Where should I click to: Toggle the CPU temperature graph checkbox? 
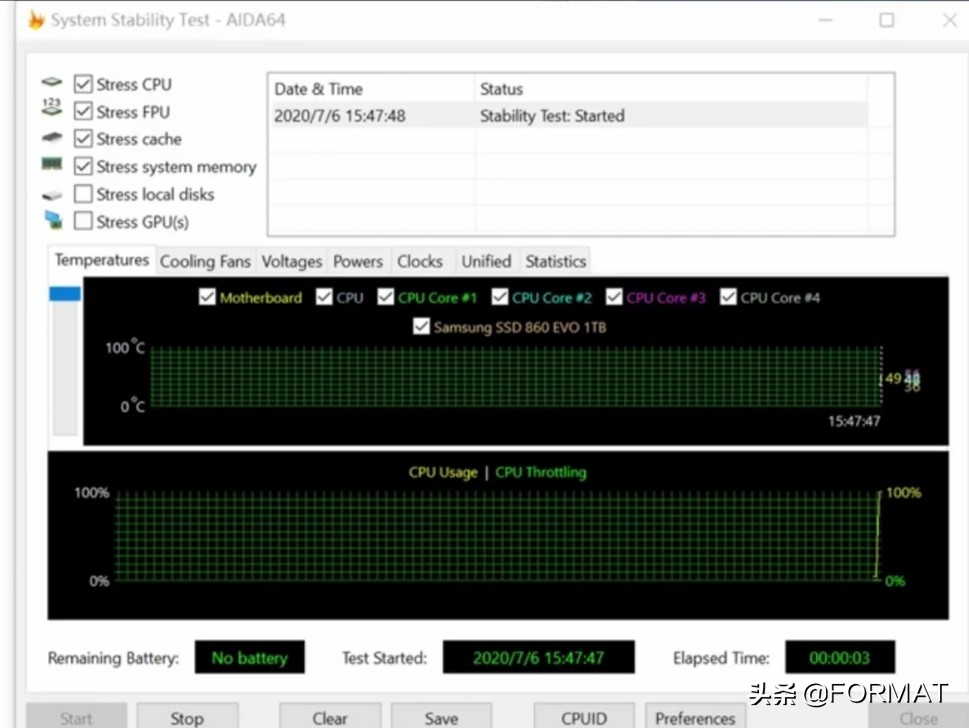click(324, 297)
